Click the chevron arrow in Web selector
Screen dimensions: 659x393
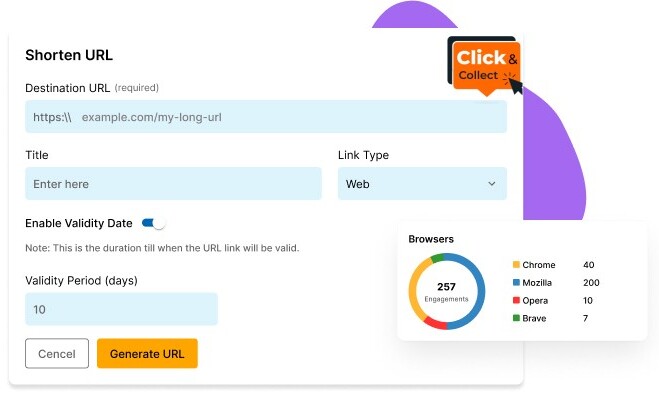point(491,184)
